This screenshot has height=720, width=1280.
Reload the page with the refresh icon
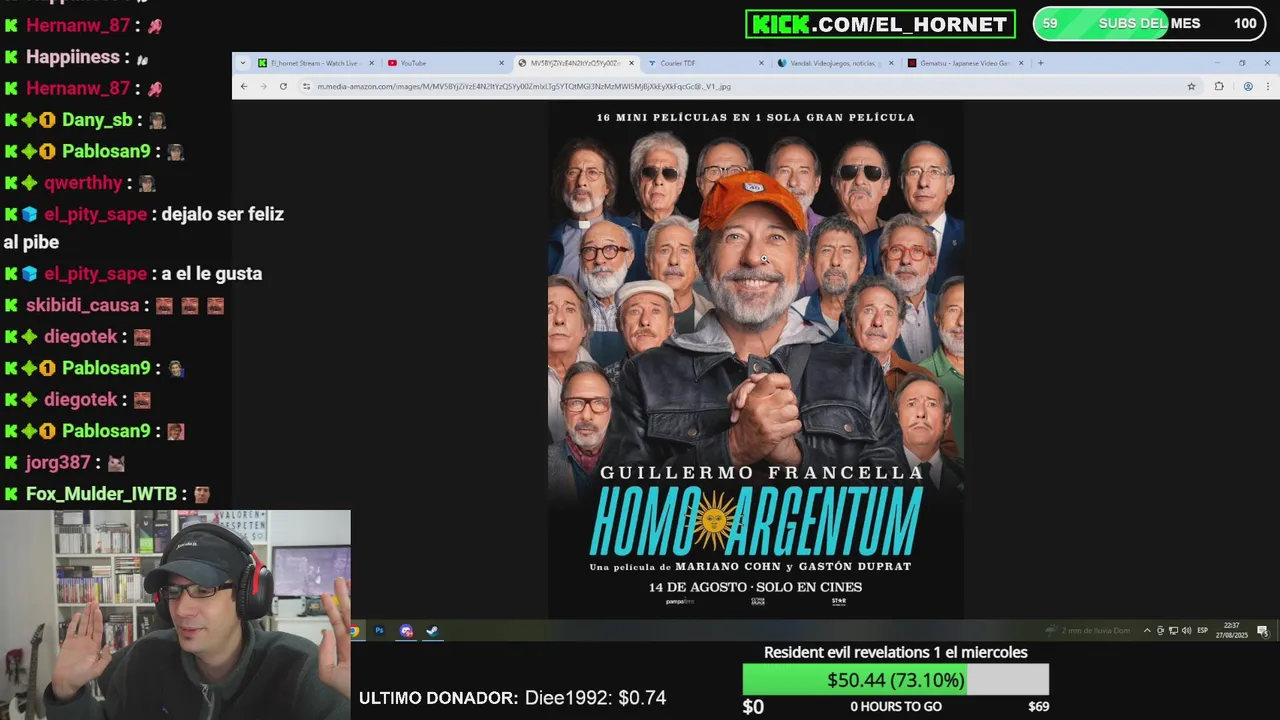pos(283,86)
